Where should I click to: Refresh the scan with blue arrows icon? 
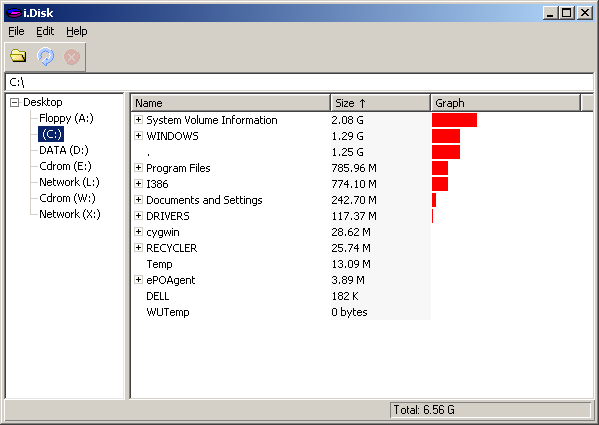coord(45,57)
